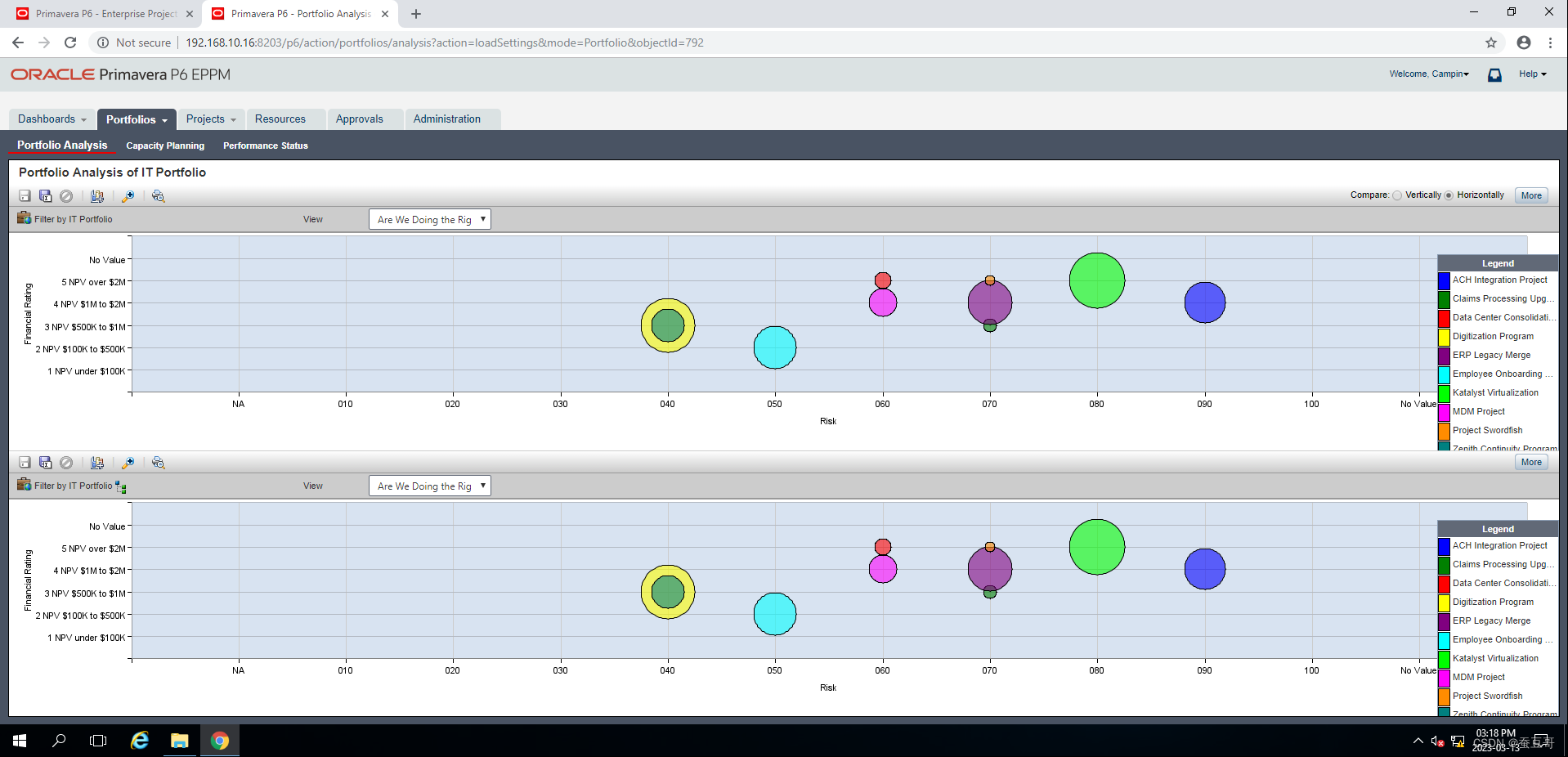This screenshot has height=757, width=1568.
Task: Click the Save As icon on the toolbar
Action: tap(45, 196)
